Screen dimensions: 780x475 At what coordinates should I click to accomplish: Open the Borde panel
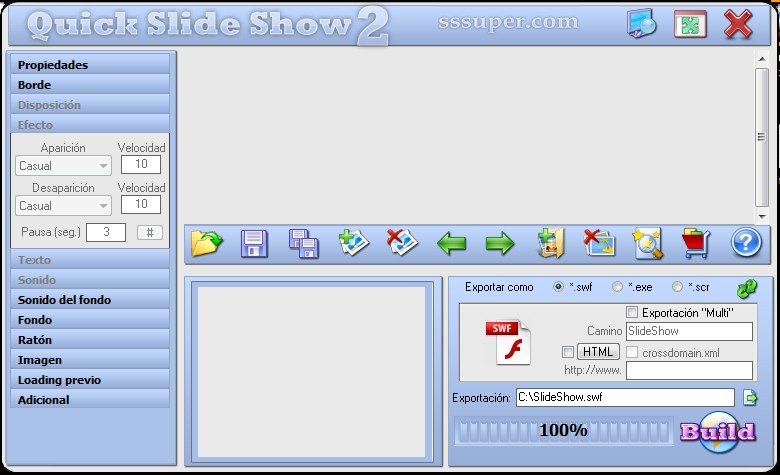click(x=90, y=85)
